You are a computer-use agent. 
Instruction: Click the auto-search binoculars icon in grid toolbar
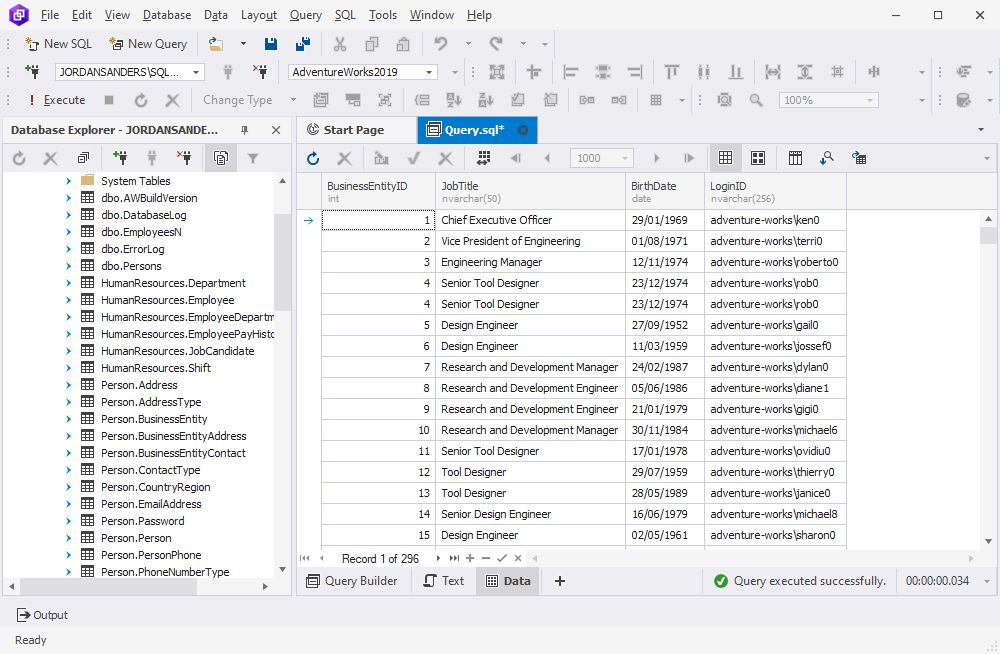827,158
